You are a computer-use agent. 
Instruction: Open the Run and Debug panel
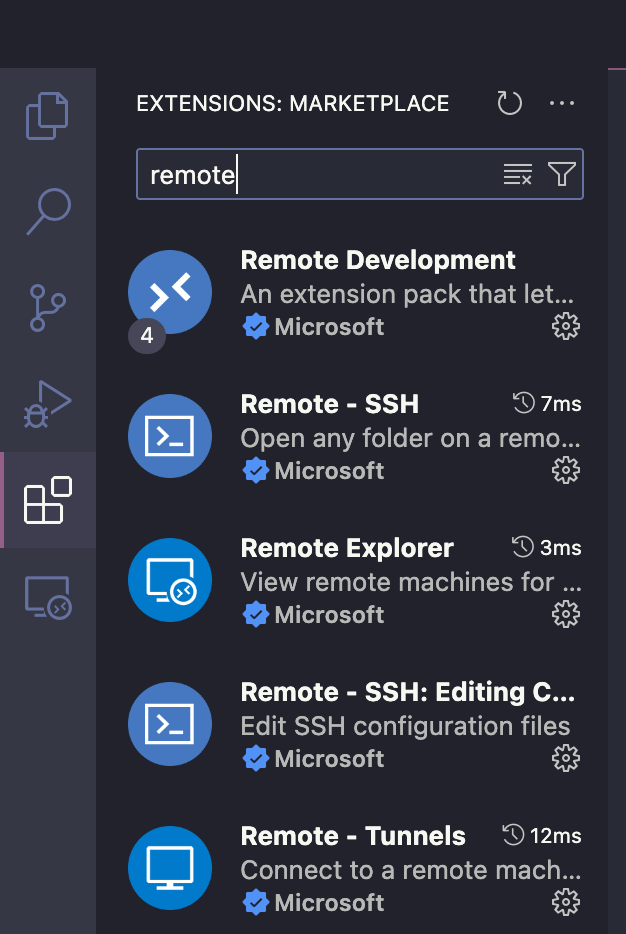click(x=47, y=404)
